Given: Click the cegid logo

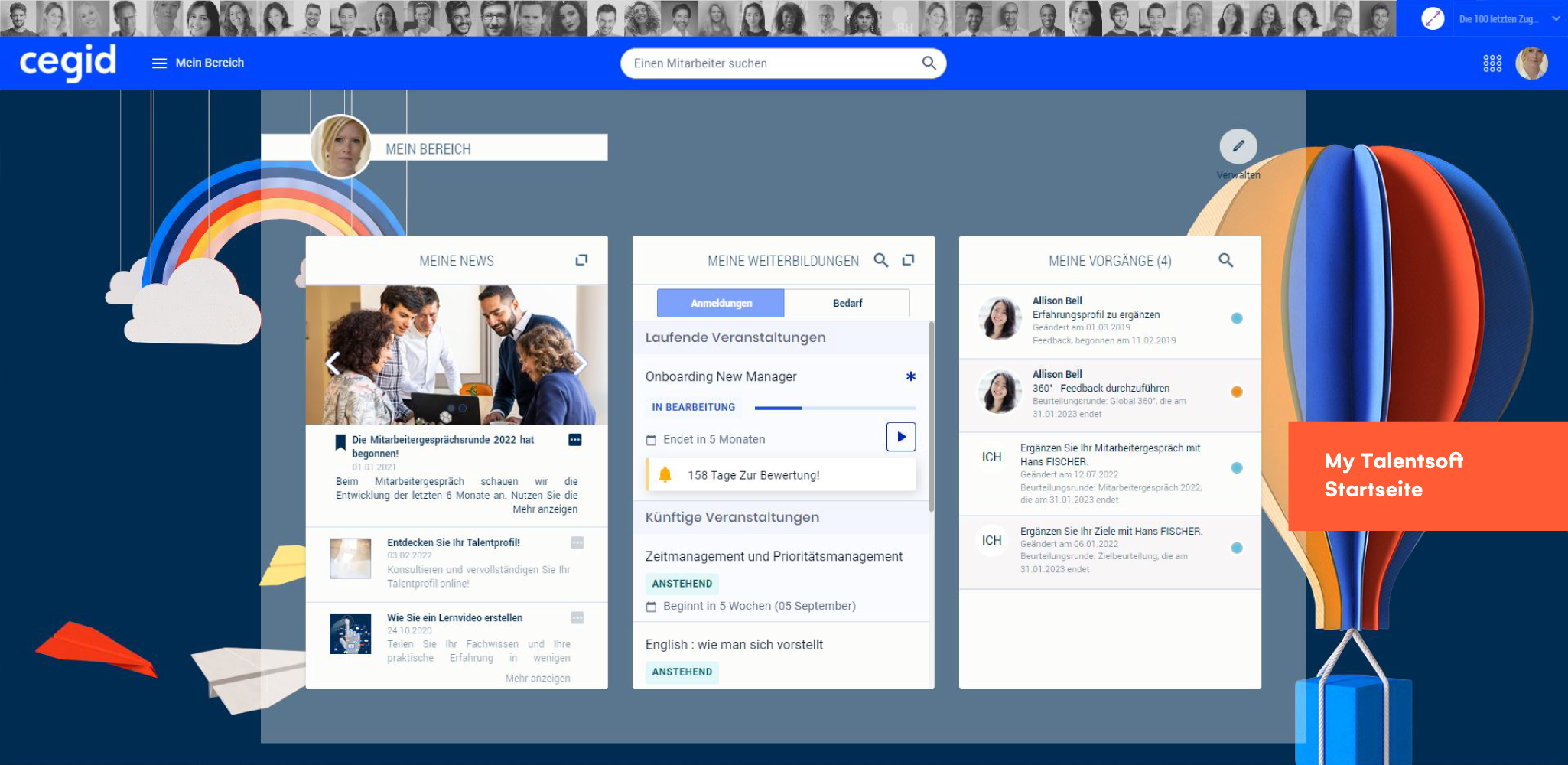Looking at the screenshot, I should tap(67, 62).
